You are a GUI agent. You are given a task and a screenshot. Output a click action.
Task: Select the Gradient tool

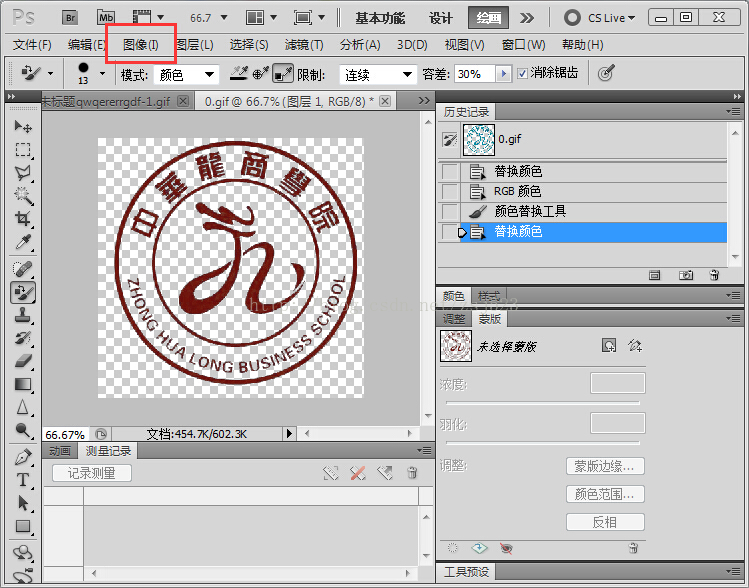pos(22,385)
